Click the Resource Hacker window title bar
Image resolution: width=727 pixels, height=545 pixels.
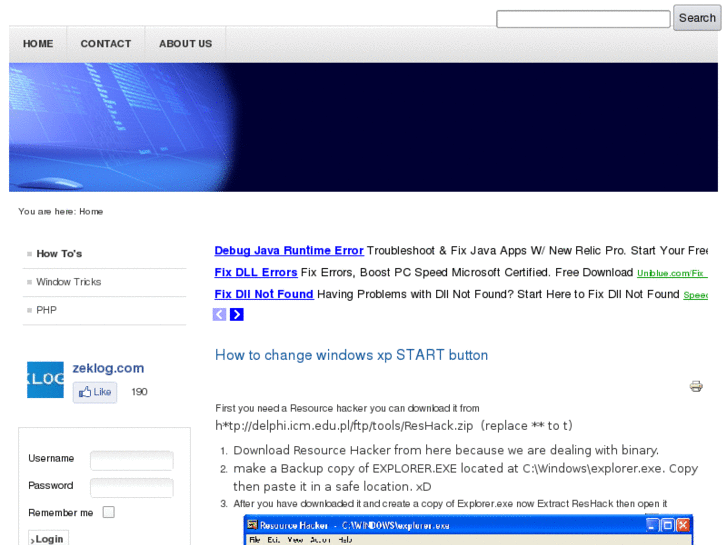point(468,525)
